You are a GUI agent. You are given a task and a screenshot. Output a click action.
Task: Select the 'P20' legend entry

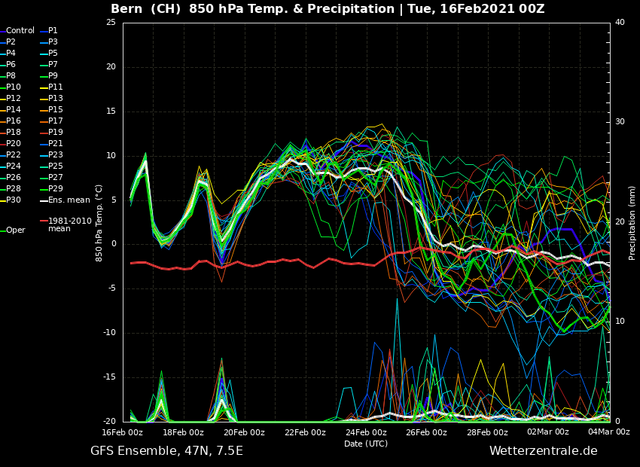(x=13, y=143)
